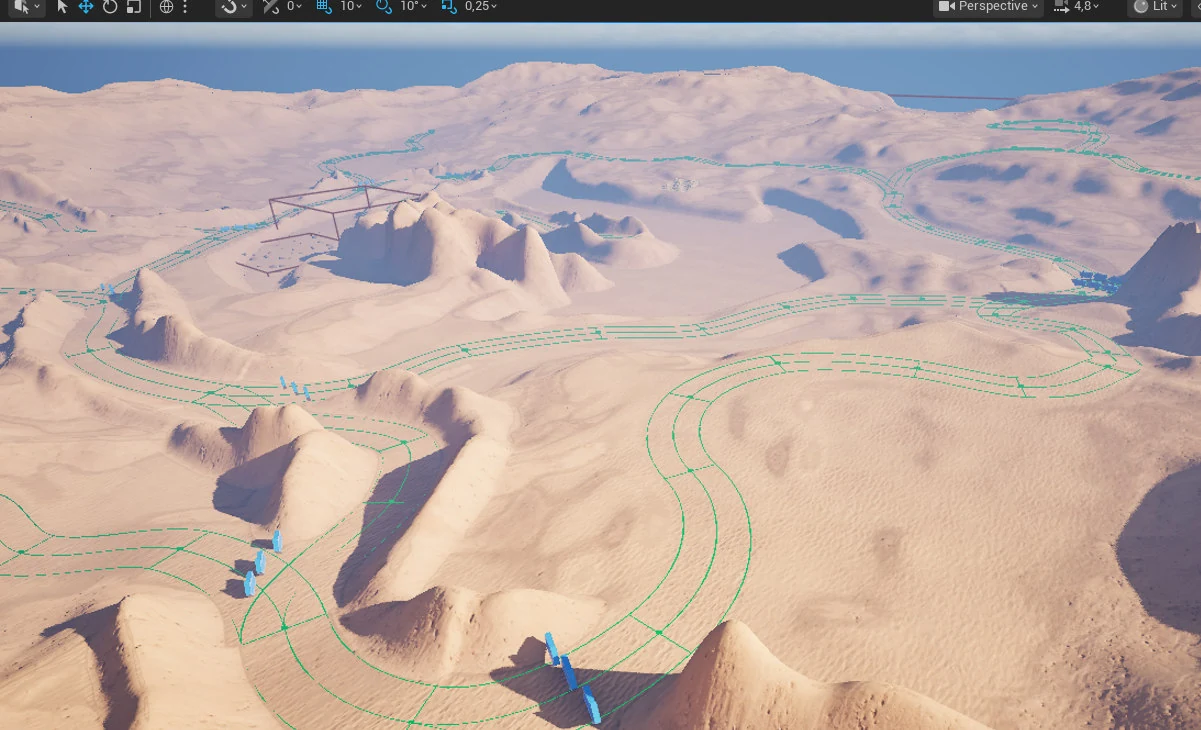Toggle rotation snapping icon
Viewport: 1201px width, 730px height.
[384, 7]
